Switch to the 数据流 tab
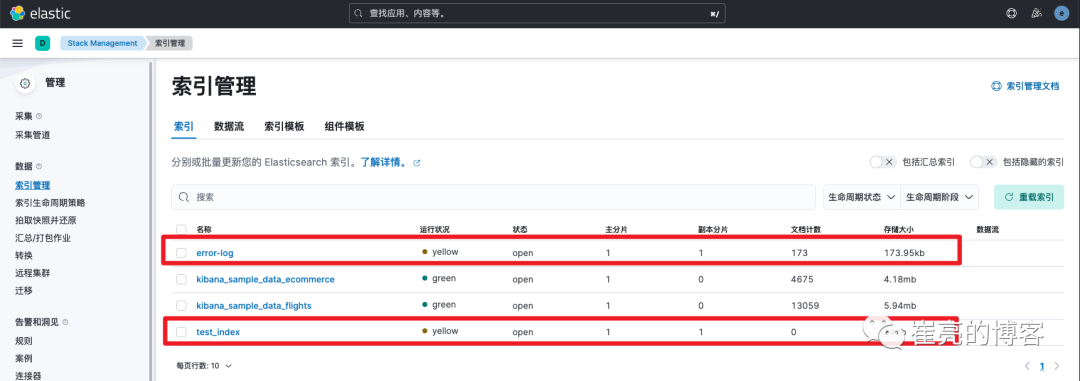The width and height of the screenshot is (1080, 381). pyautogui.click(x=229, y=127)
